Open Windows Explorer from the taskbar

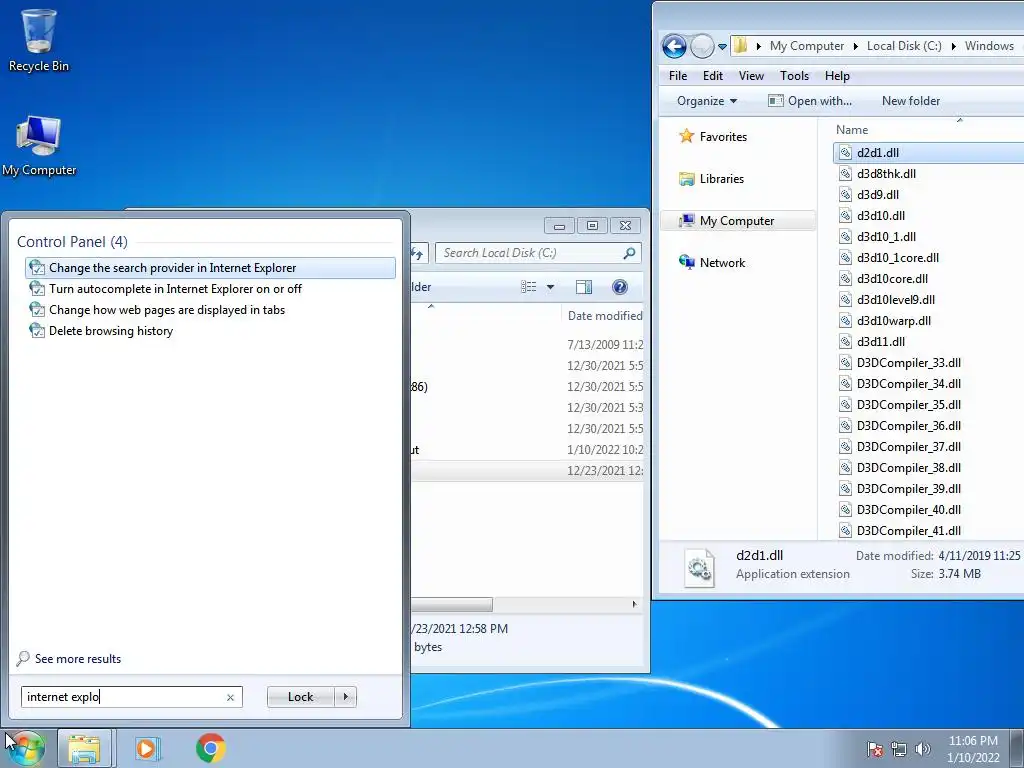tap(85, 748)
